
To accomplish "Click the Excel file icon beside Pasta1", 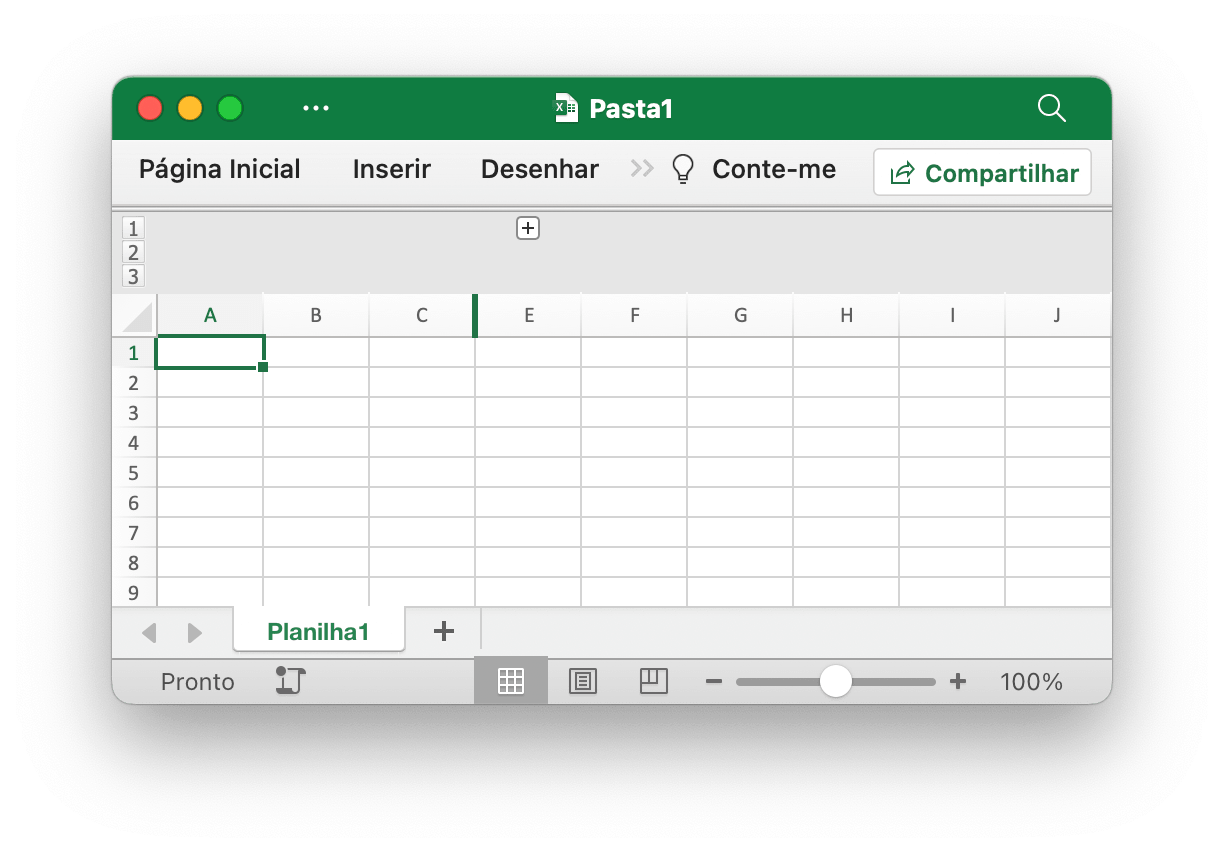I will 567,108.
